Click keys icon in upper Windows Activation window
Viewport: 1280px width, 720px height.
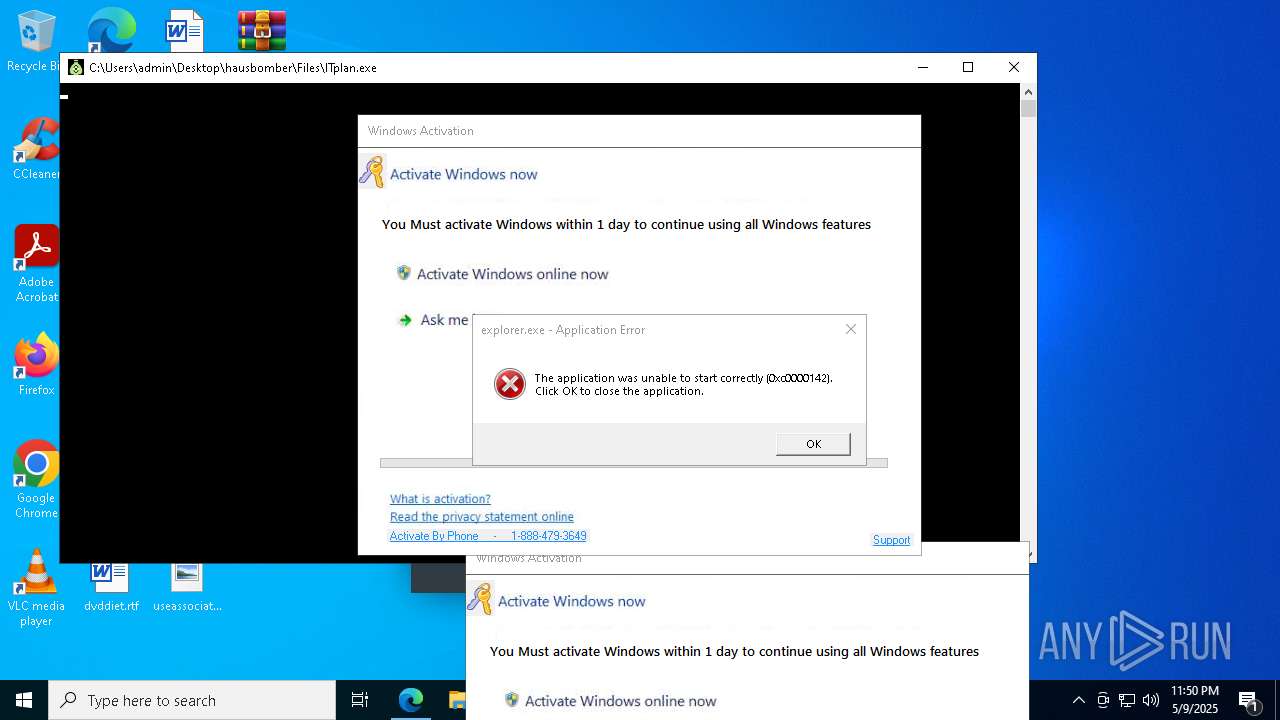click(x=372, y=171)
